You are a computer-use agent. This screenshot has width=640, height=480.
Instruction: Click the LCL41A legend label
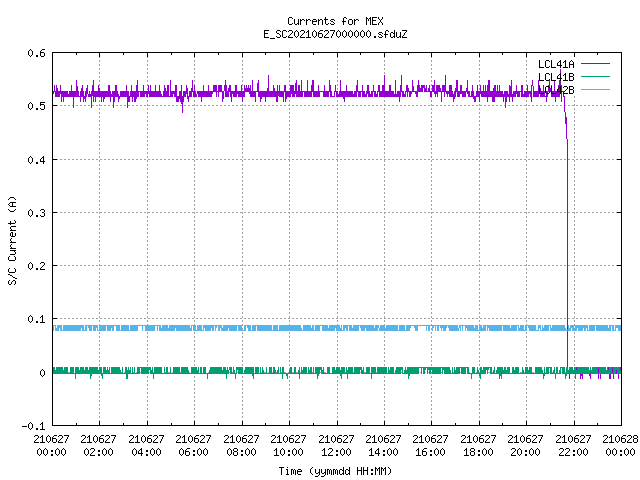[556, 64]
